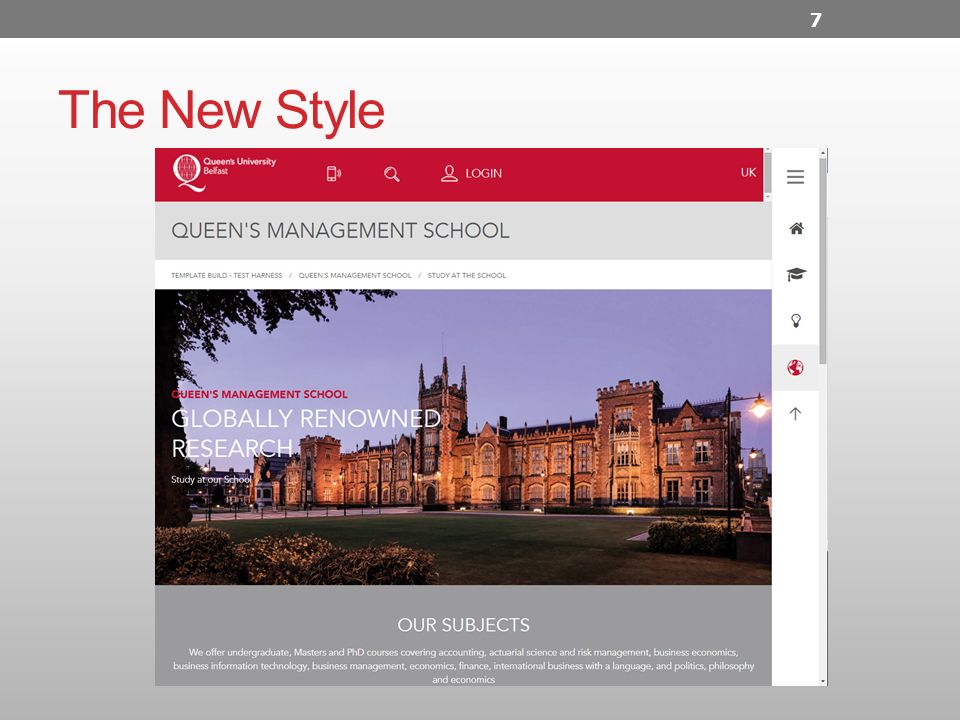
Task: Click The New Style slide title
Action: point(222,111)
